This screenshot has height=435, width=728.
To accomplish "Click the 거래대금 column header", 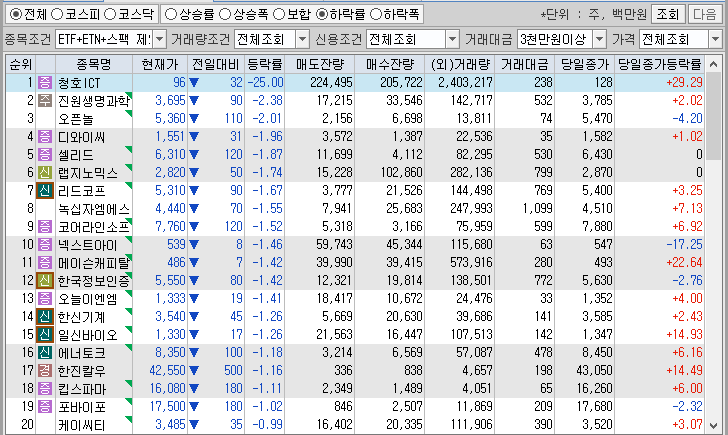I will (x=525, y=64).
